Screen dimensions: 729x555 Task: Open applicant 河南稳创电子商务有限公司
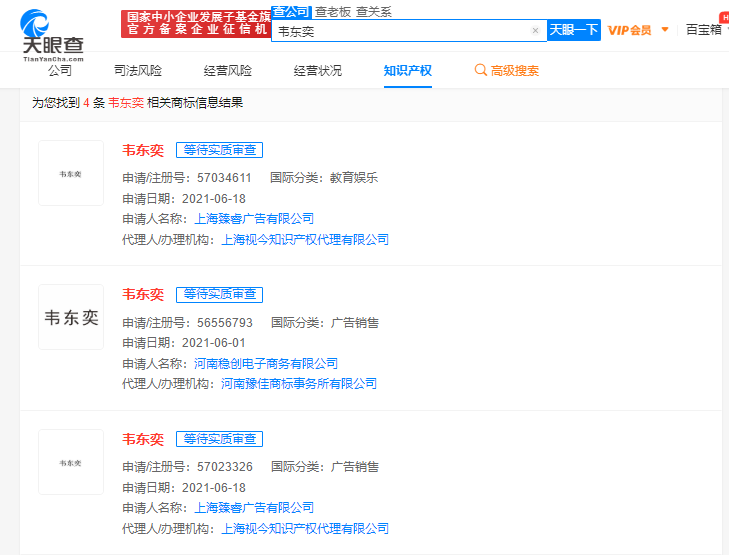click(265, 363)
